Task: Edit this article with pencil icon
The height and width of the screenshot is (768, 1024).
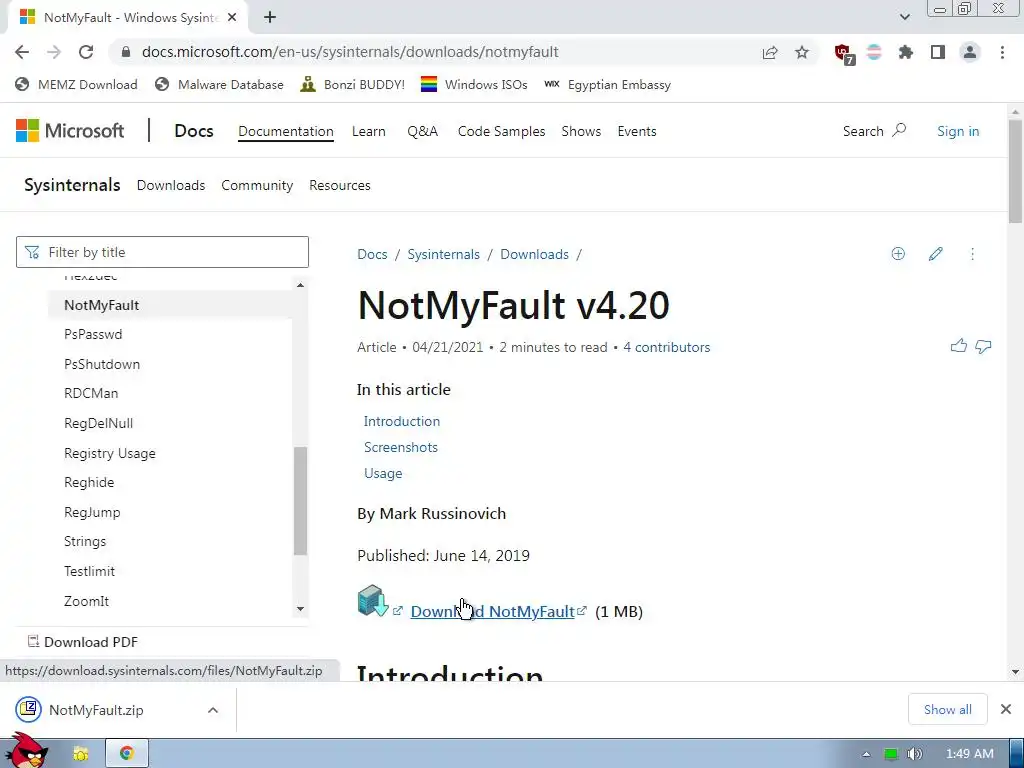Action: tap(935, 254)
